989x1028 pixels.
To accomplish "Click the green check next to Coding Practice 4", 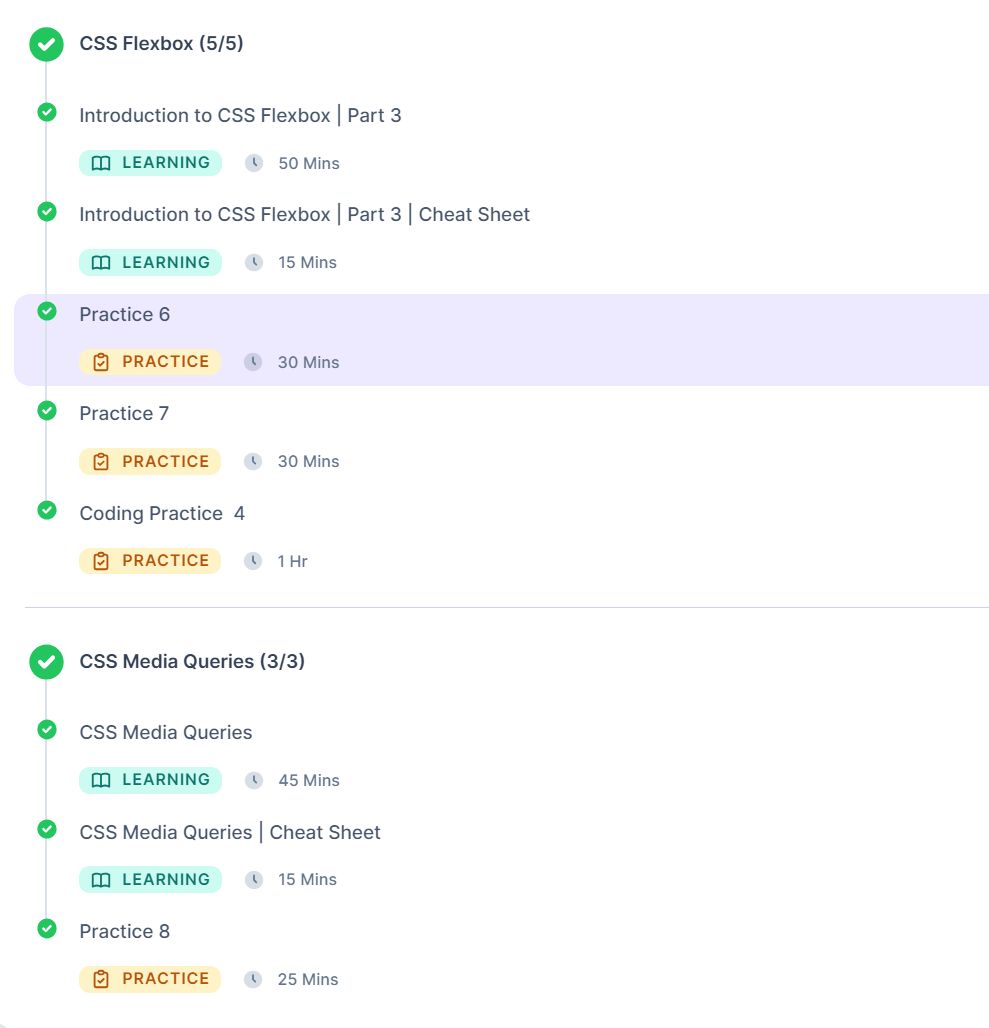I will pos(47,510).
